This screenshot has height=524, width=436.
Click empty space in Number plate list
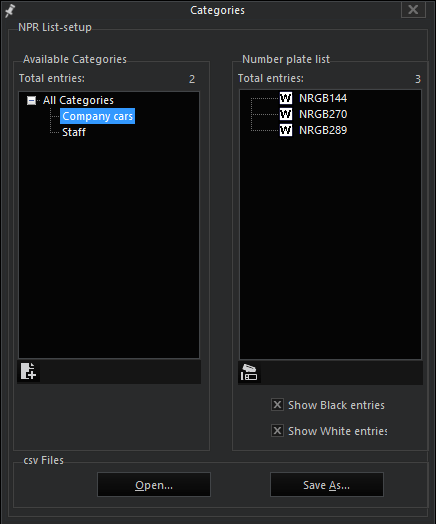[330, 247]
